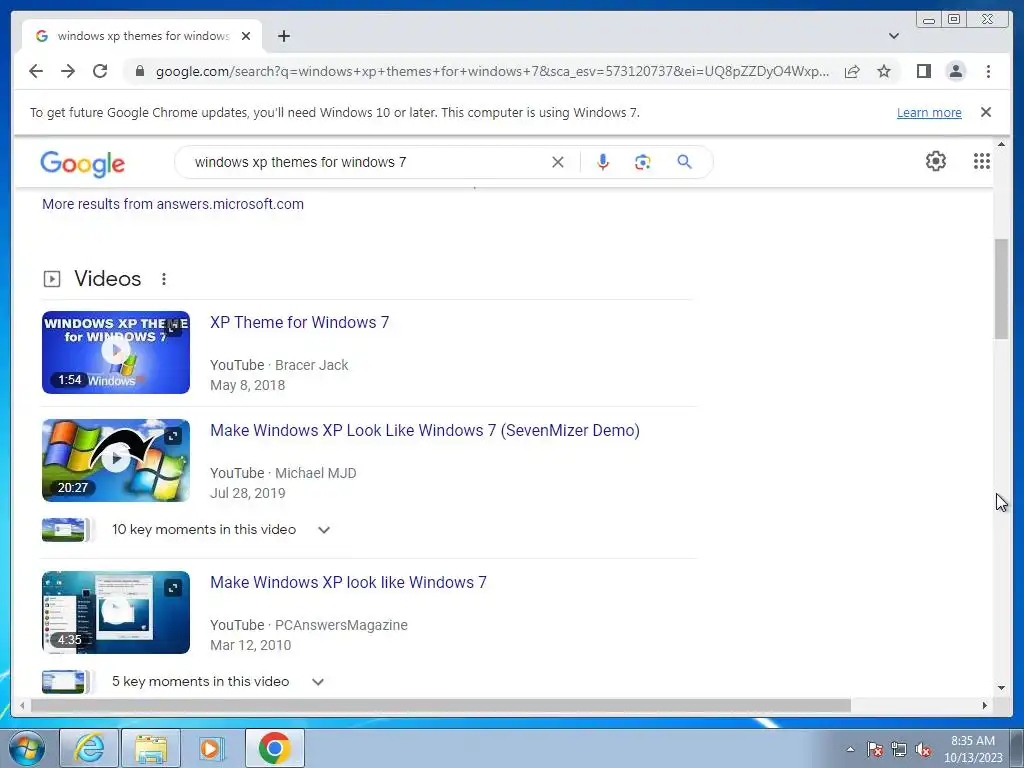
Task: Show hidden tray icons arrow
Action: point(850,749)
